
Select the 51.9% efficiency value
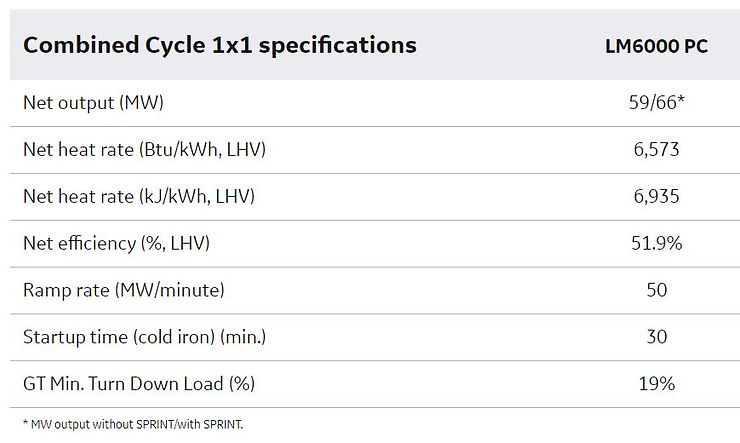(x=656, y=243)
